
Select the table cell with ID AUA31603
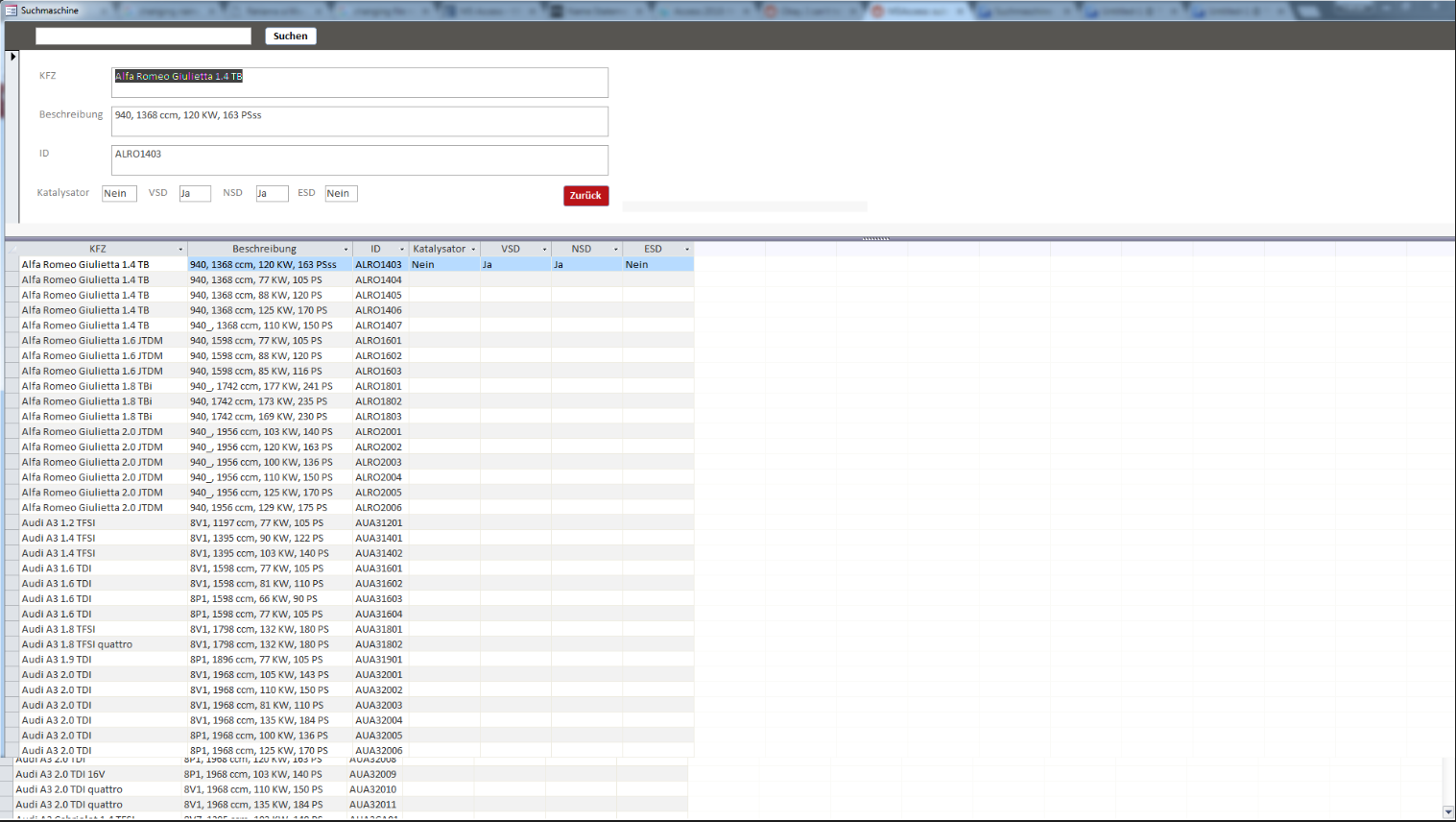coord(381,599)
